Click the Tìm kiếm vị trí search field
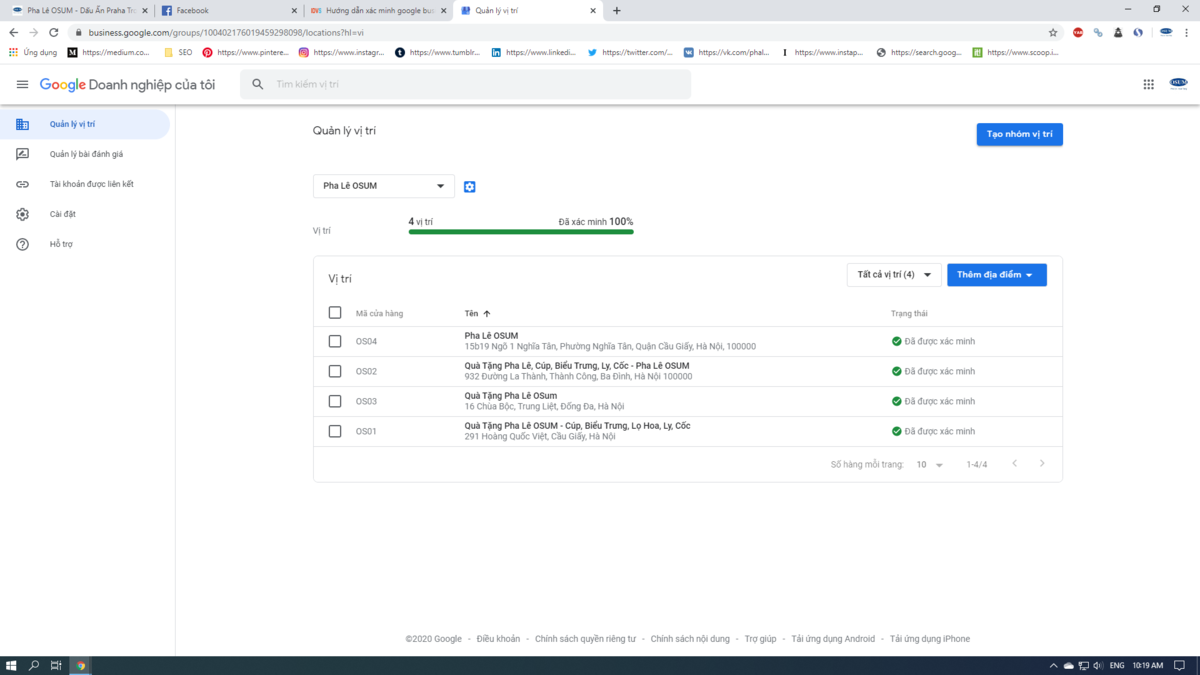The height and width of the screenshot is (675, 1200). pyautogui.click(x=465, y=85)
